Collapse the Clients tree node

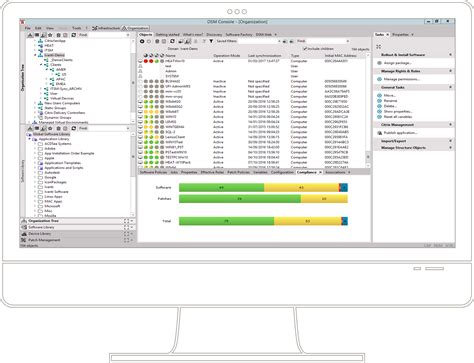pos(42,65)
